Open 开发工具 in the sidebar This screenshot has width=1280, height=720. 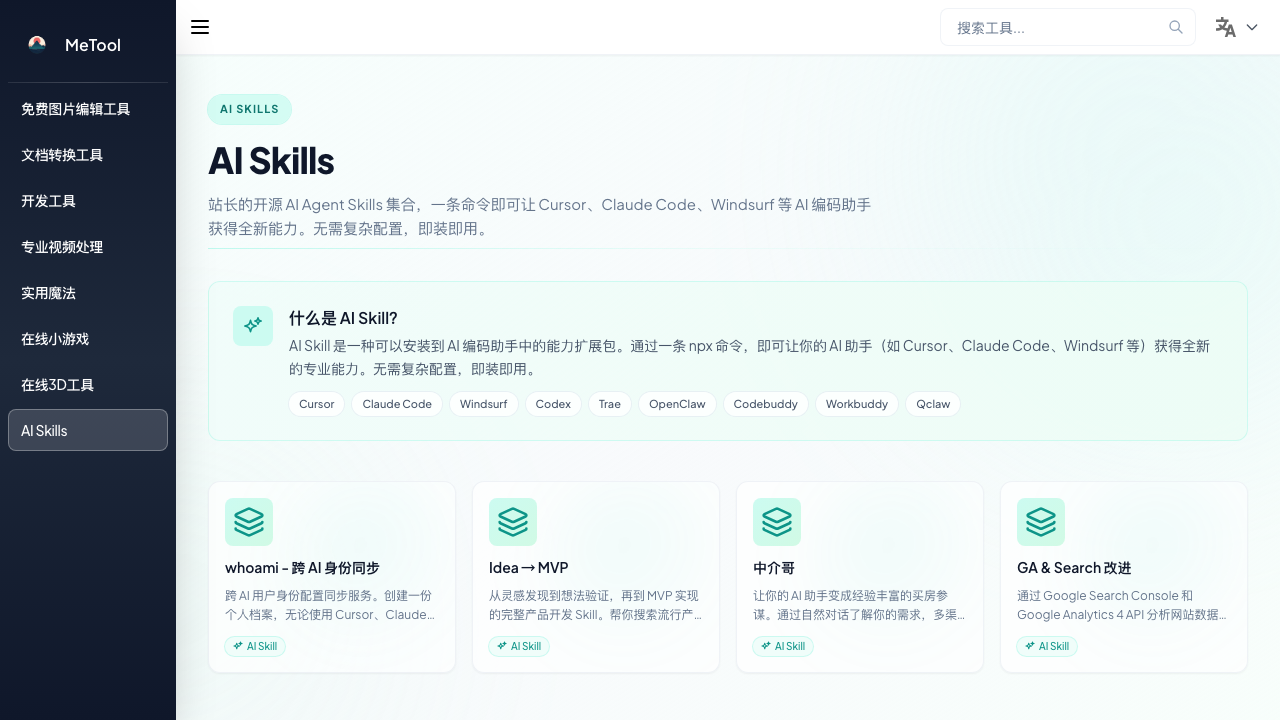(x=48, y=201)
